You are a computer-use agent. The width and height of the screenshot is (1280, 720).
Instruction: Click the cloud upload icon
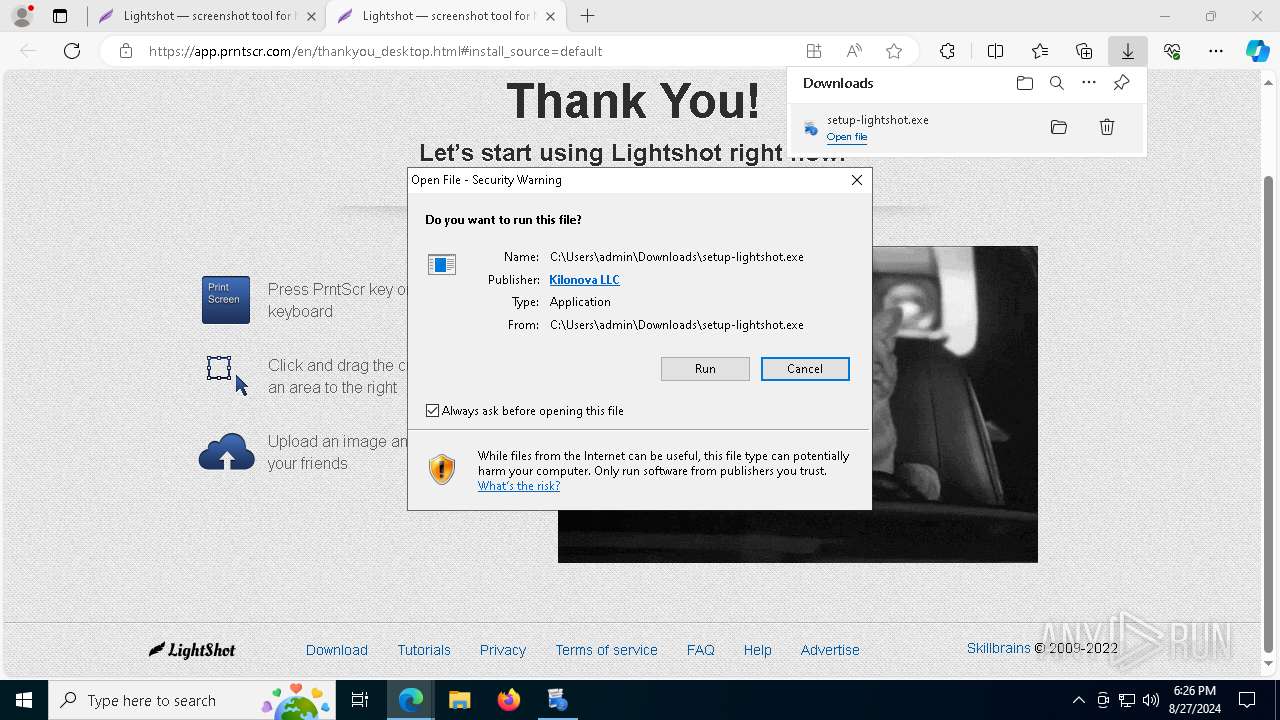pyautogui.click(x=227, y=452)
